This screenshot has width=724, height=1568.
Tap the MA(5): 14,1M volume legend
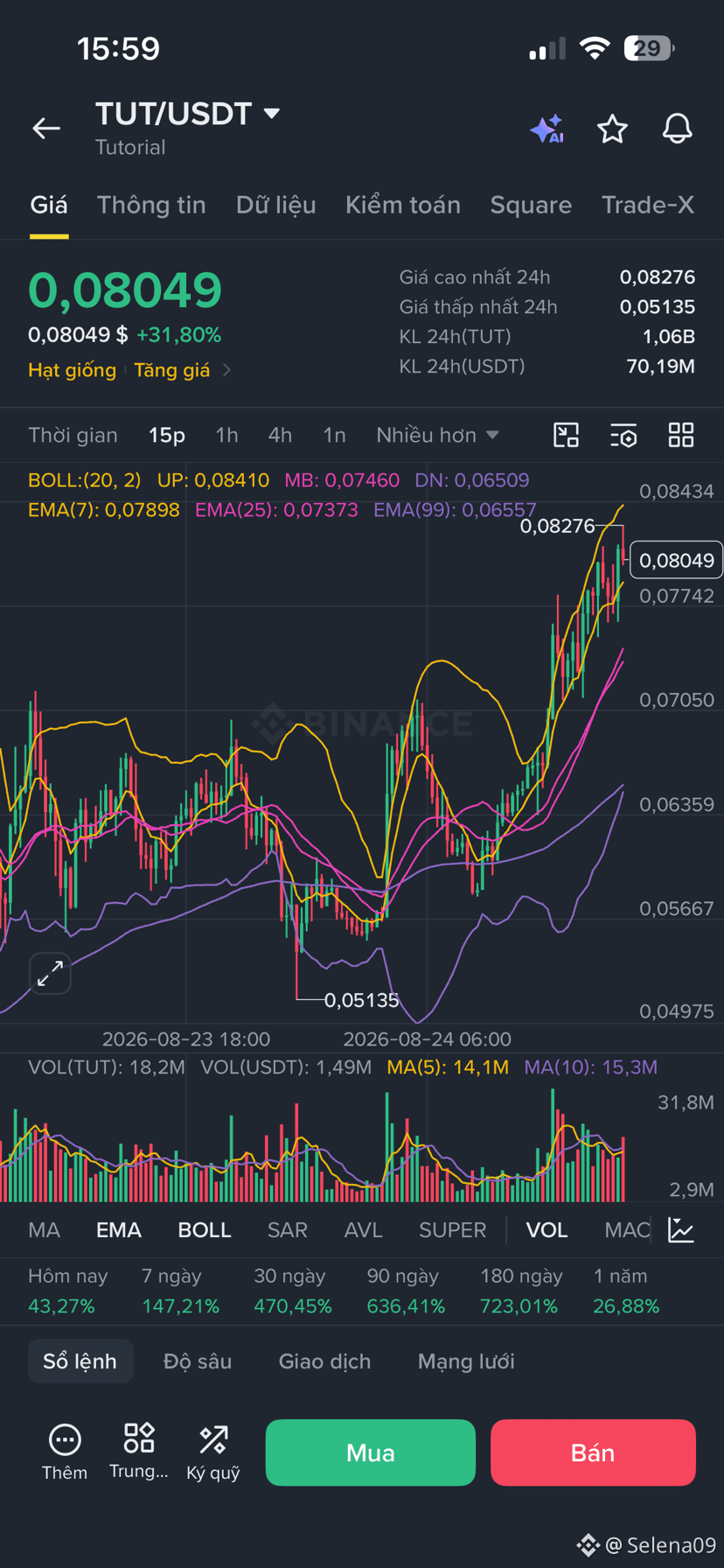coord(448,1067)
